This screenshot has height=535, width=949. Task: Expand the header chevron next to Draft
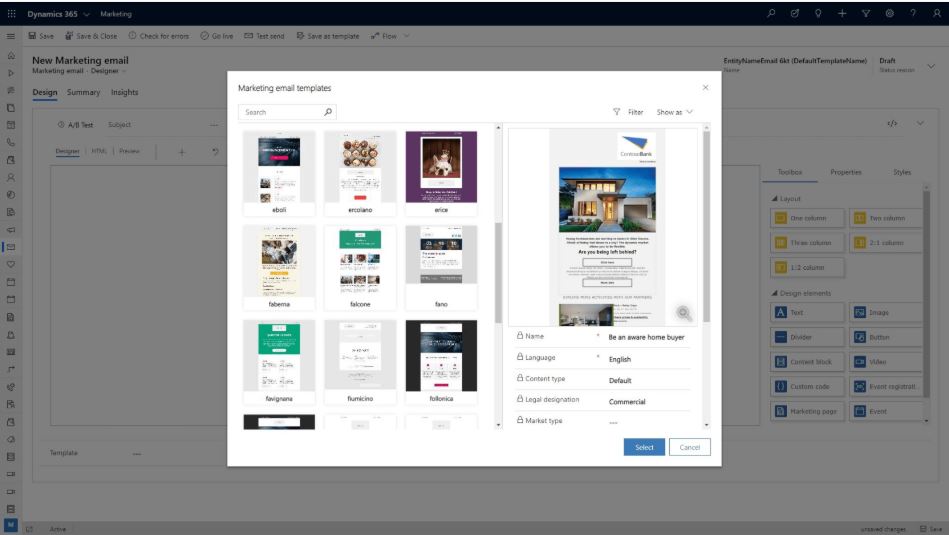pyautogui.click(x=931, y=65)
